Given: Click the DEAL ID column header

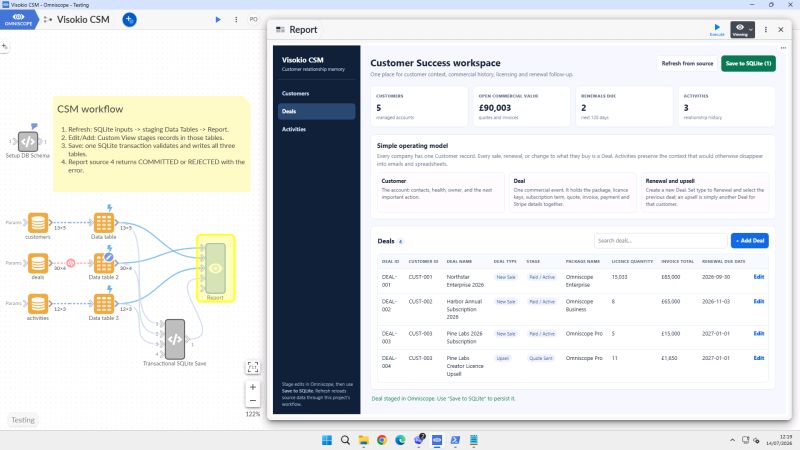Looking at the screenshot, I should [x=390, y=261].
